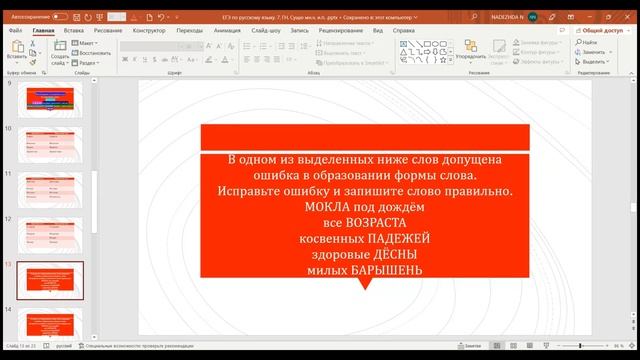
Task: Click the Восстановить reset button
Action: 91,53
